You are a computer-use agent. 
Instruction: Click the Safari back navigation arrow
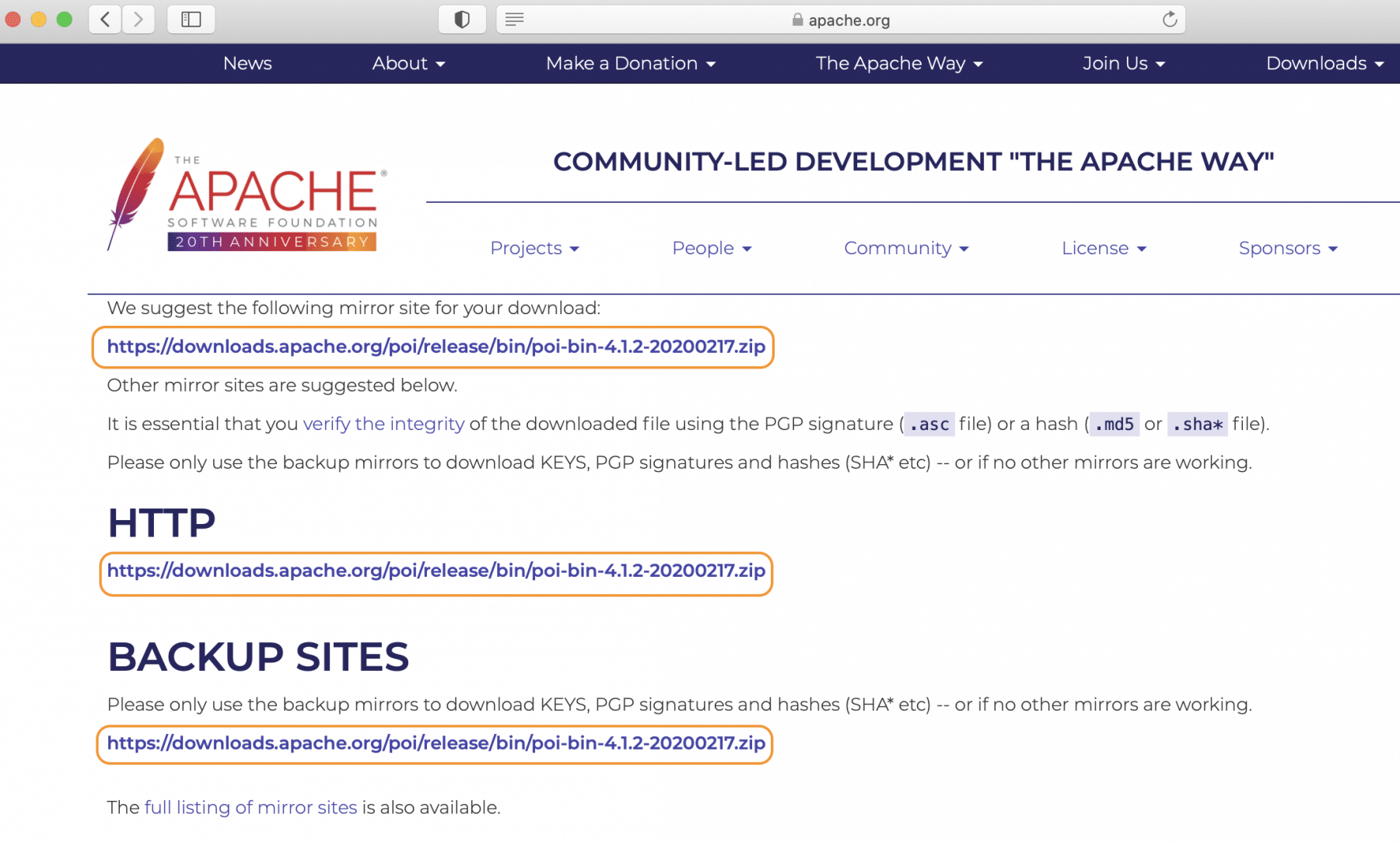click(105, 19)
